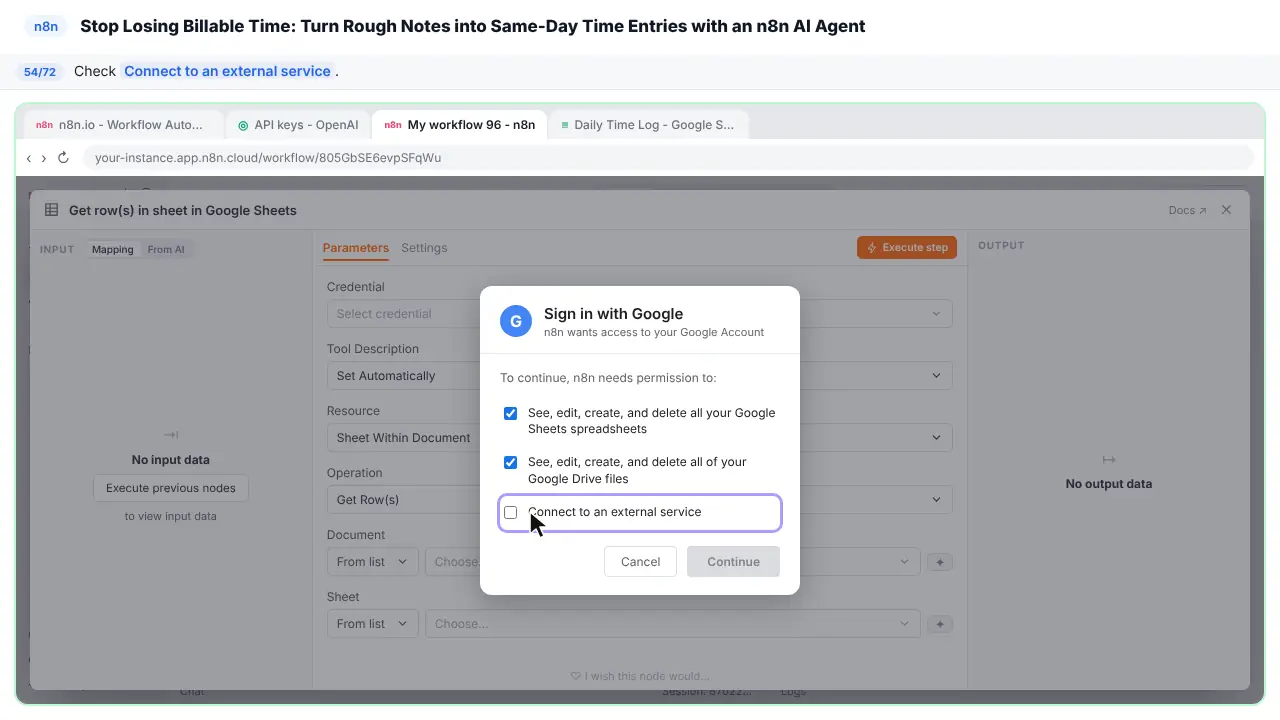Click the 54/72 step counter badge
The image size is (1280, 720).
click(40, 72)
